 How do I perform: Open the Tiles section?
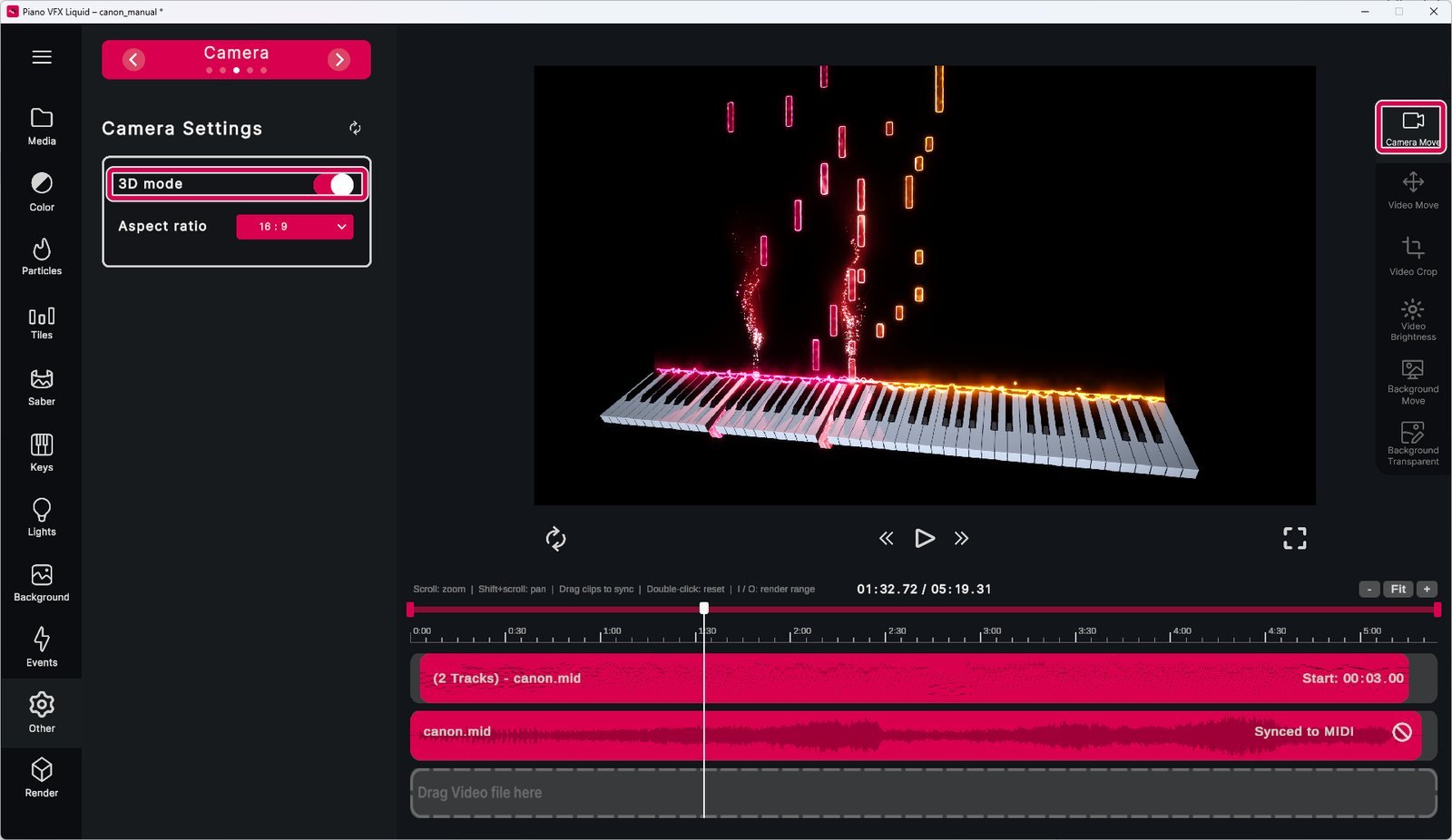pos(42,322)
